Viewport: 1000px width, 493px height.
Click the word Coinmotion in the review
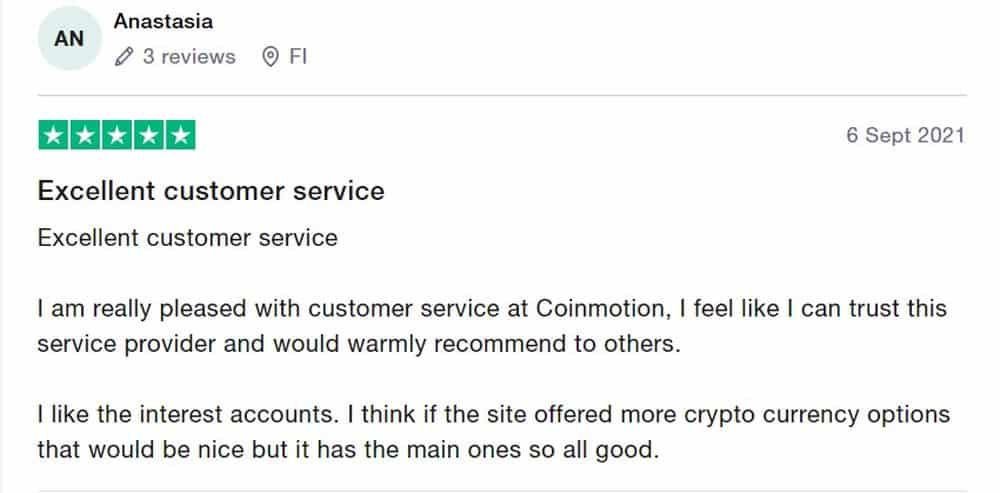tap(590, 308)
